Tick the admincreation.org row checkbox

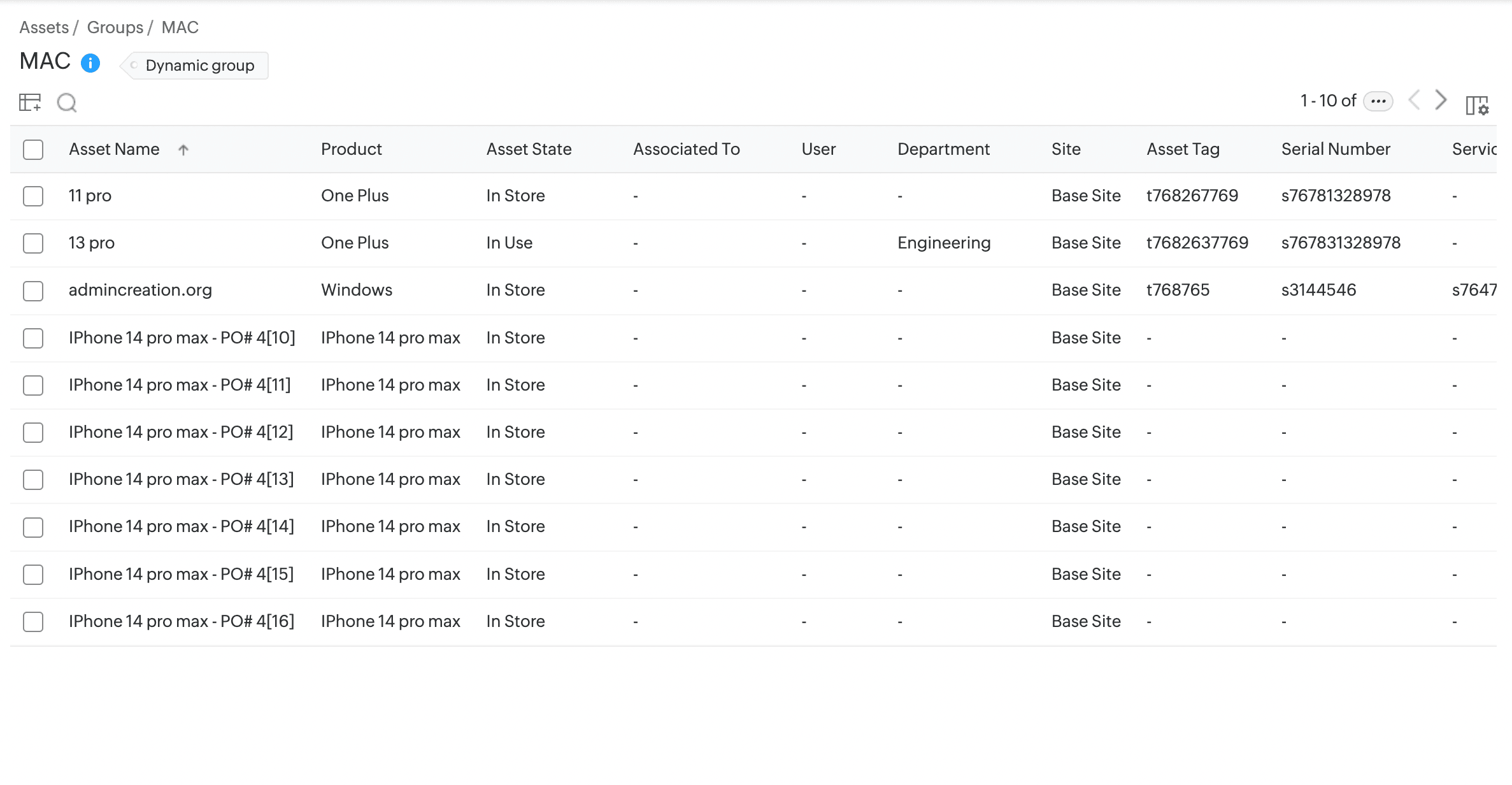tap(33, 291)
